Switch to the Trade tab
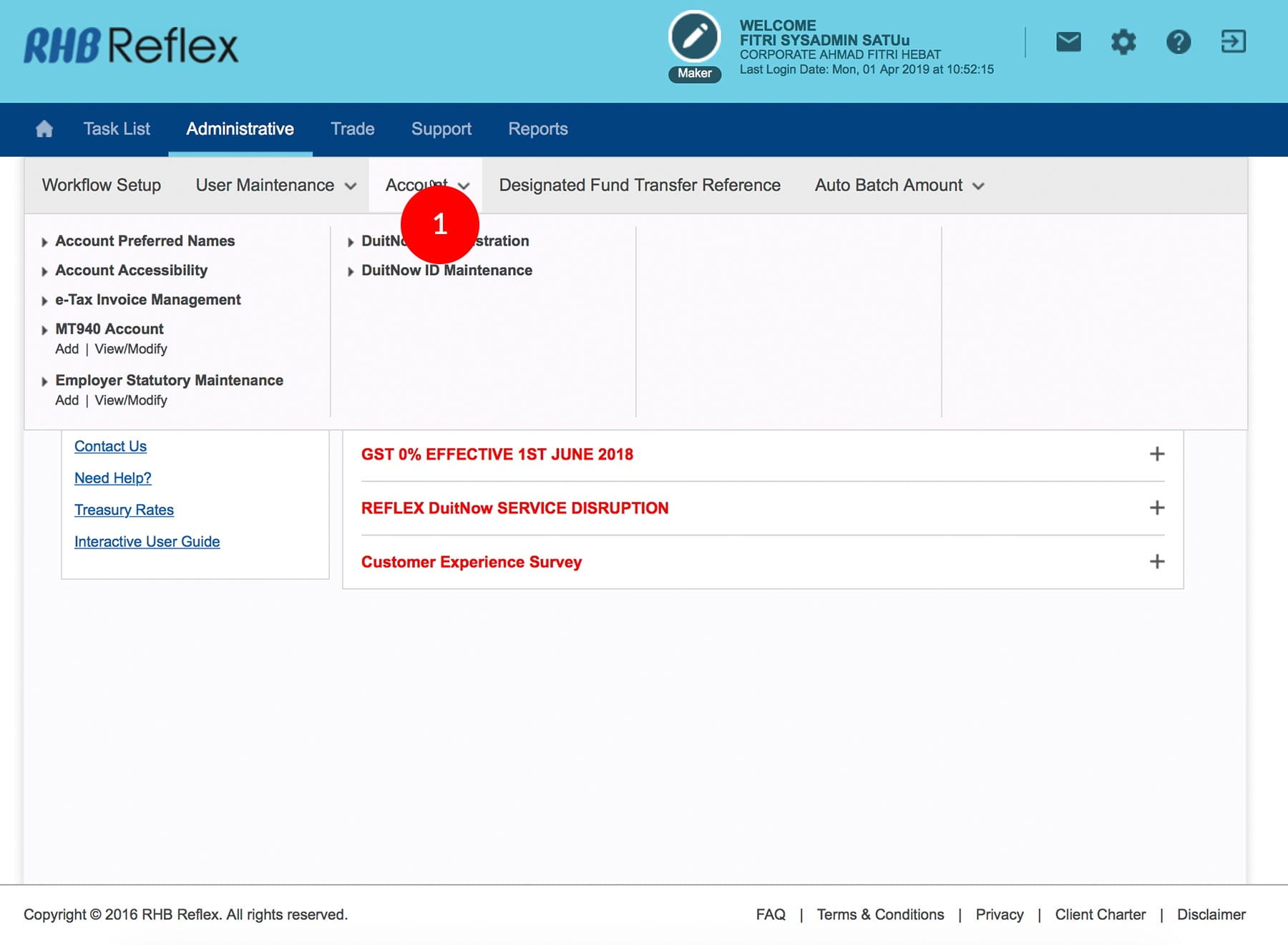 [x=352, y=129]
